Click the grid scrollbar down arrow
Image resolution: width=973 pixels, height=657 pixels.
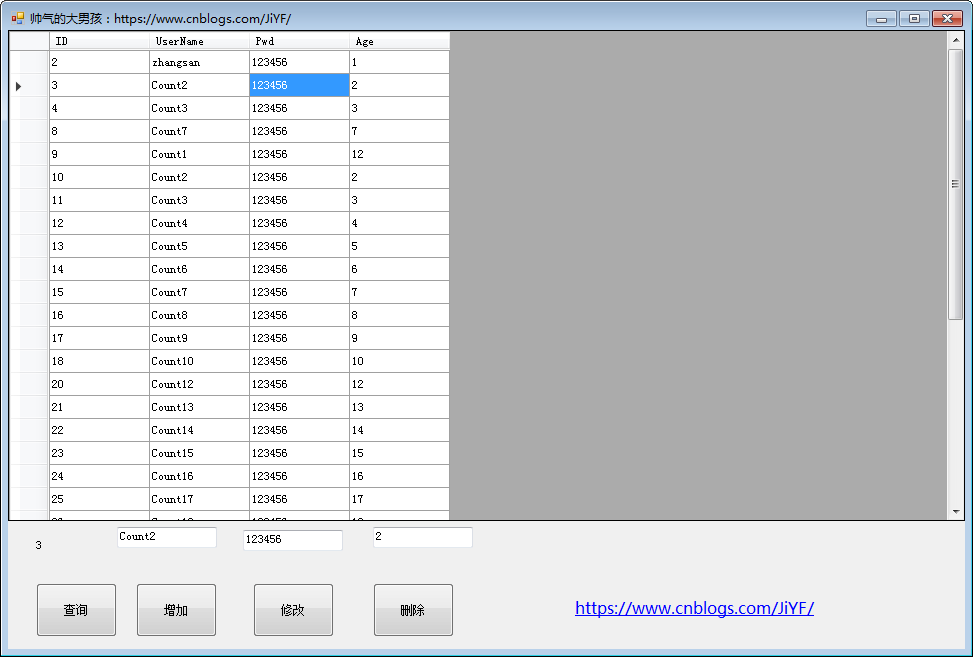point(956,512)
